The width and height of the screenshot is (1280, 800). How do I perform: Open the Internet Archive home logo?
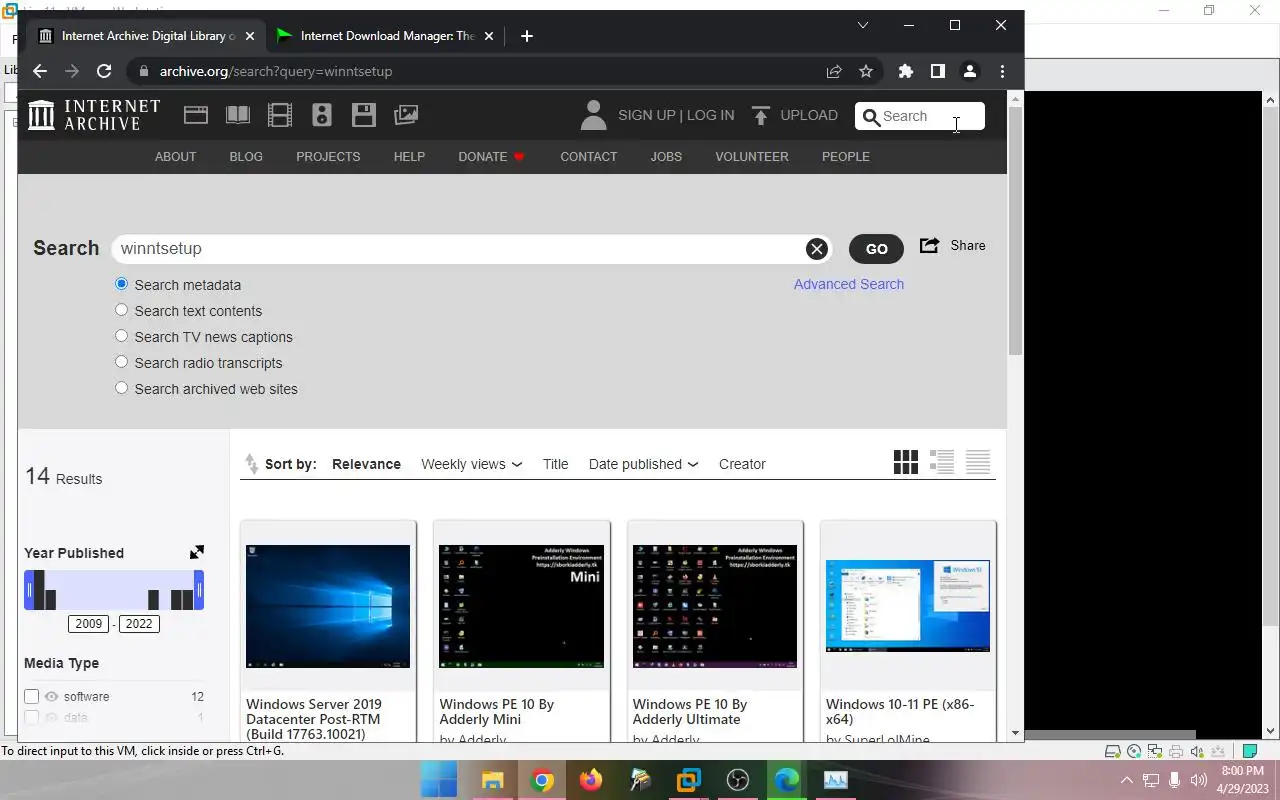[94, 115]
